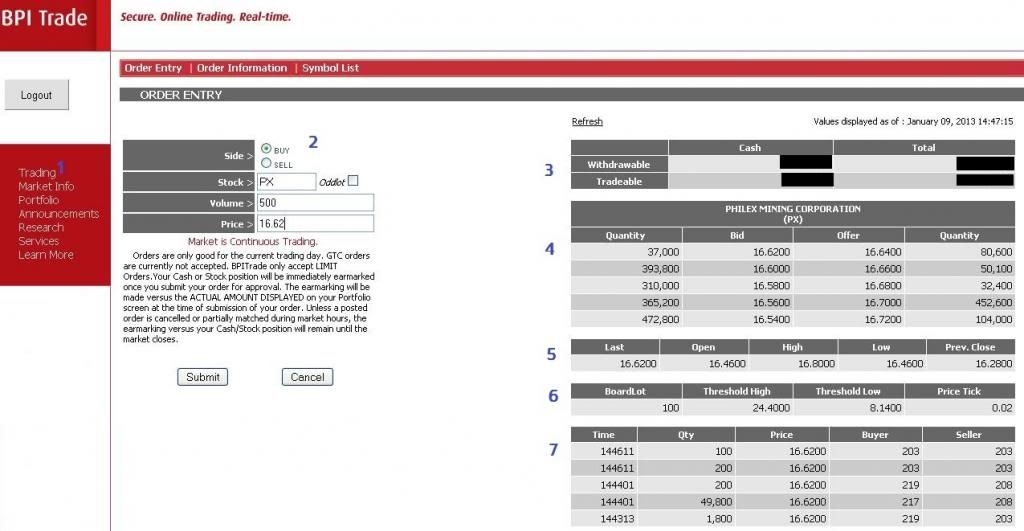Click bid price 16.5400
1024x531 pixels.
771,319
